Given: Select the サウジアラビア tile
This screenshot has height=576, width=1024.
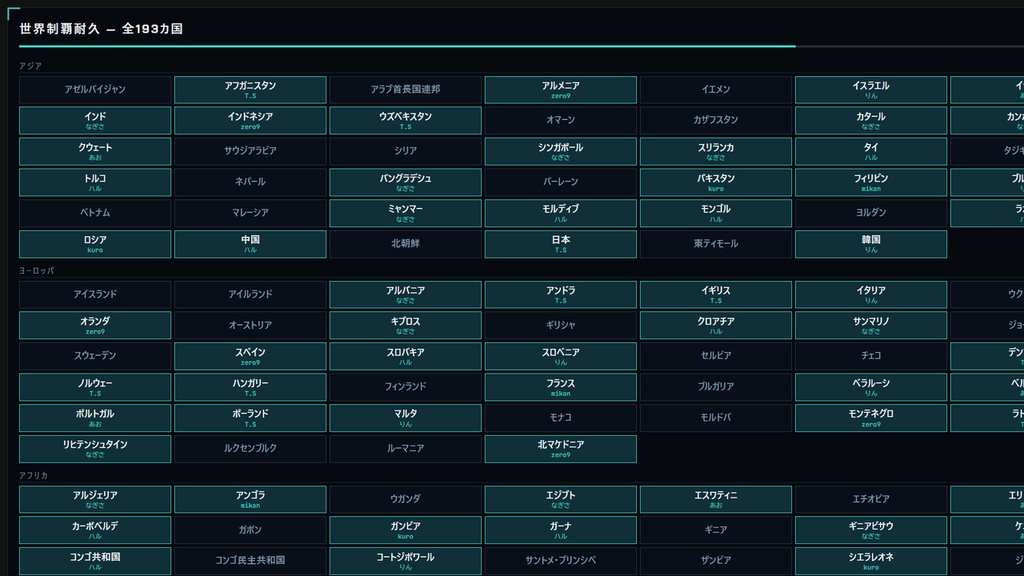Looking at the screenshot, I should tap(250, 151).
